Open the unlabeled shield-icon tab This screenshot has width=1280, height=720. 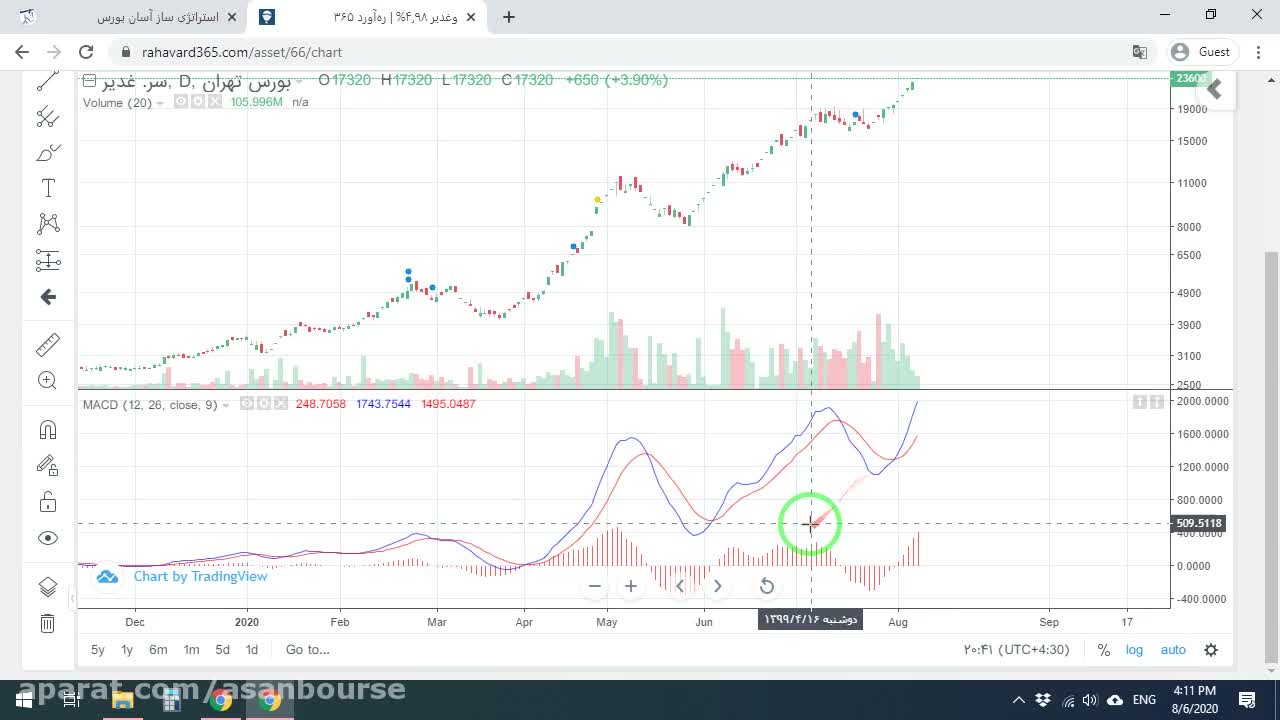(267, 17)
